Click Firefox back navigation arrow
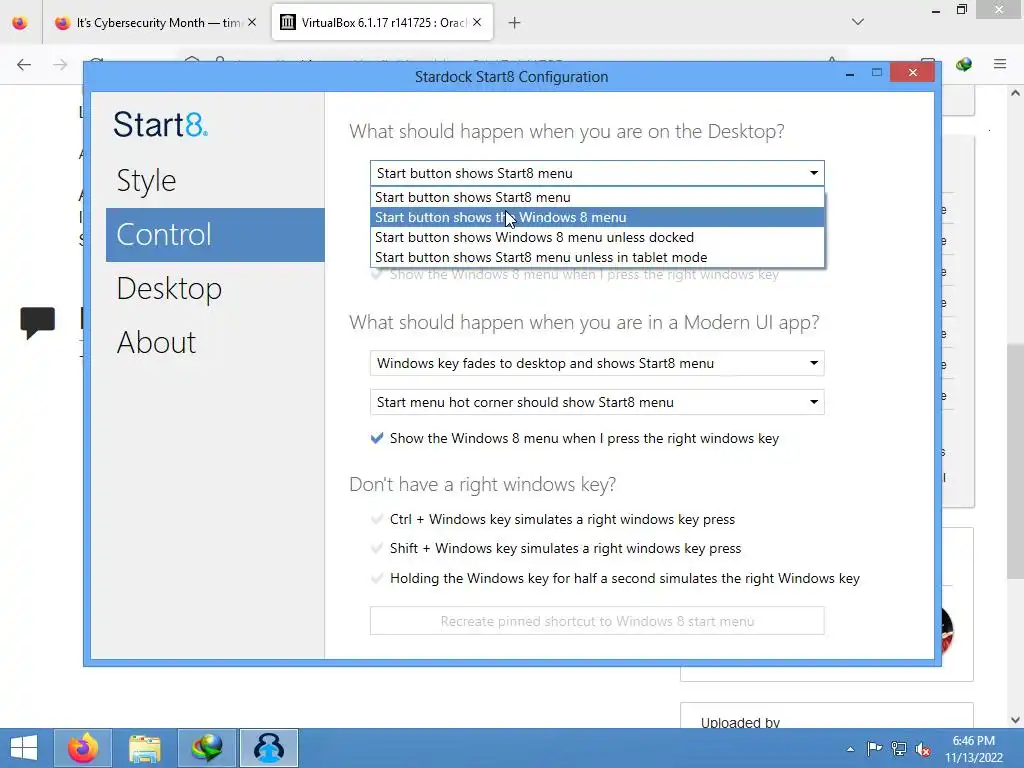 tap(24, 64)
